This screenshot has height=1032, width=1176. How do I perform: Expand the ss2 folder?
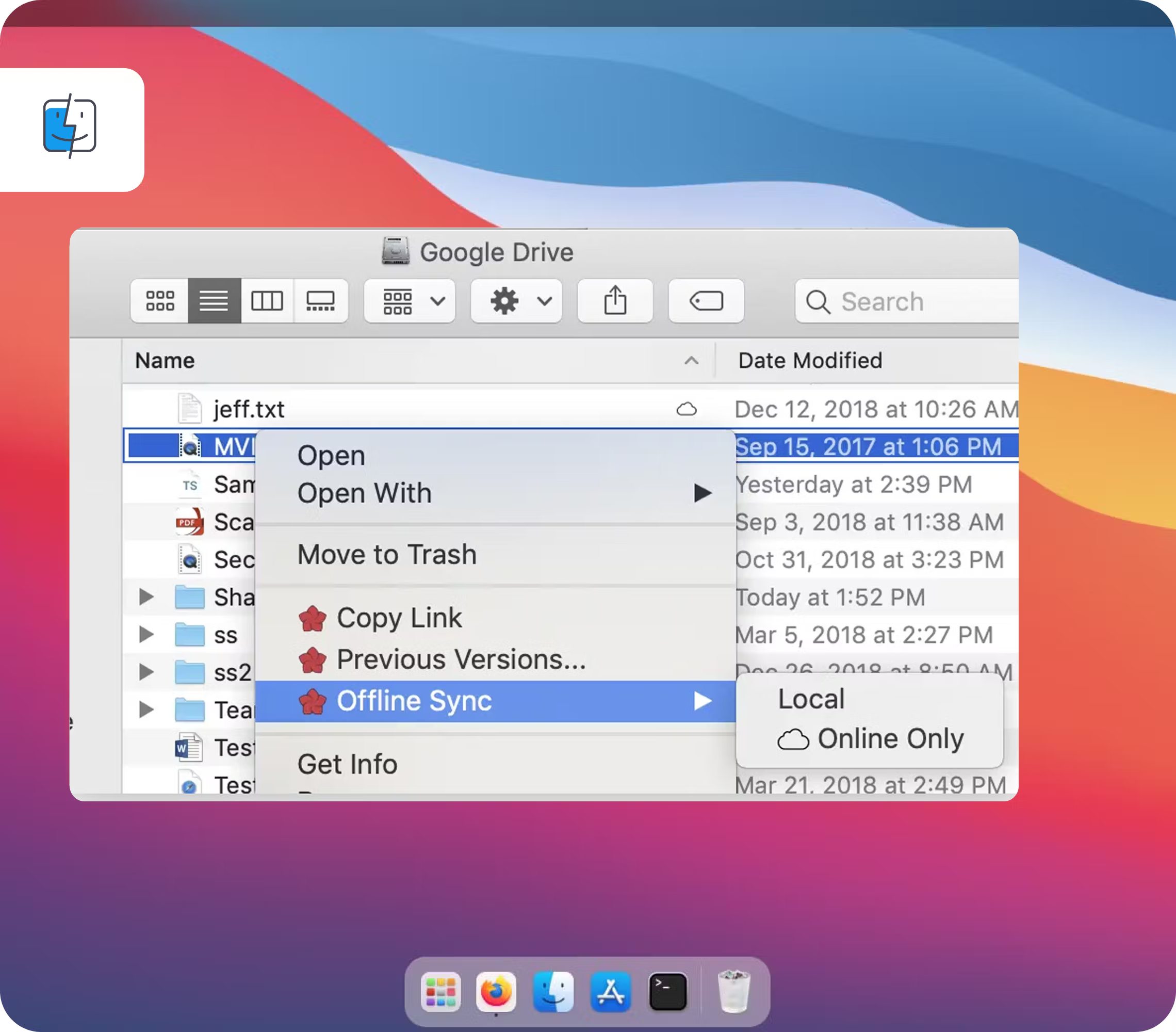click(145, 672)
